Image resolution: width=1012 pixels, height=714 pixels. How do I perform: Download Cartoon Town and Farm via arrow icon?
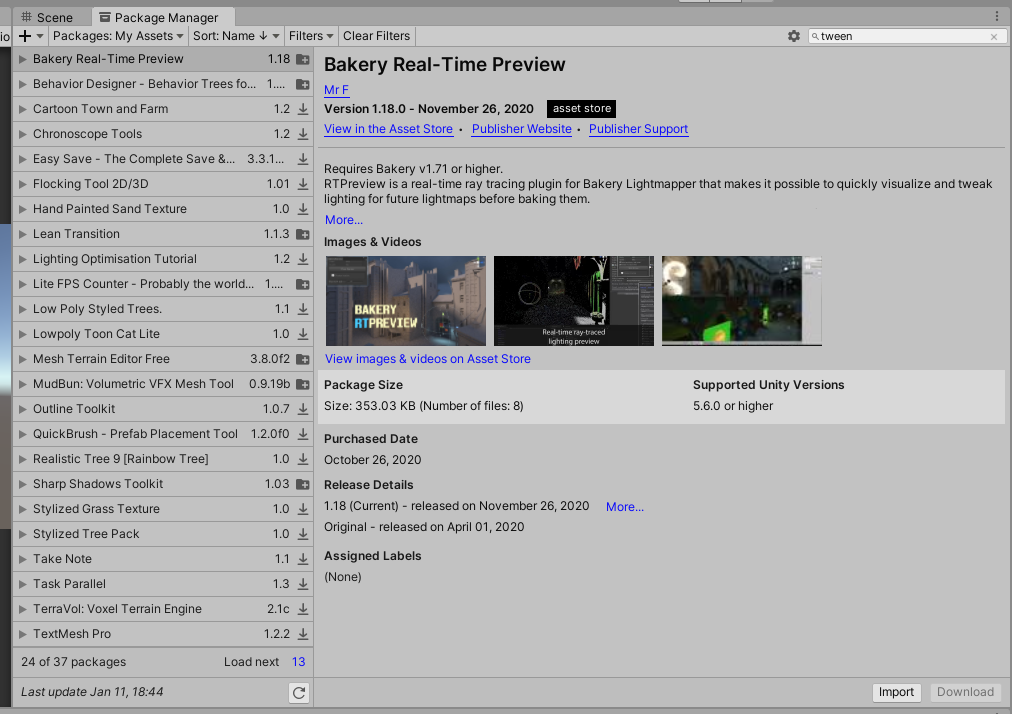point(303,109)
